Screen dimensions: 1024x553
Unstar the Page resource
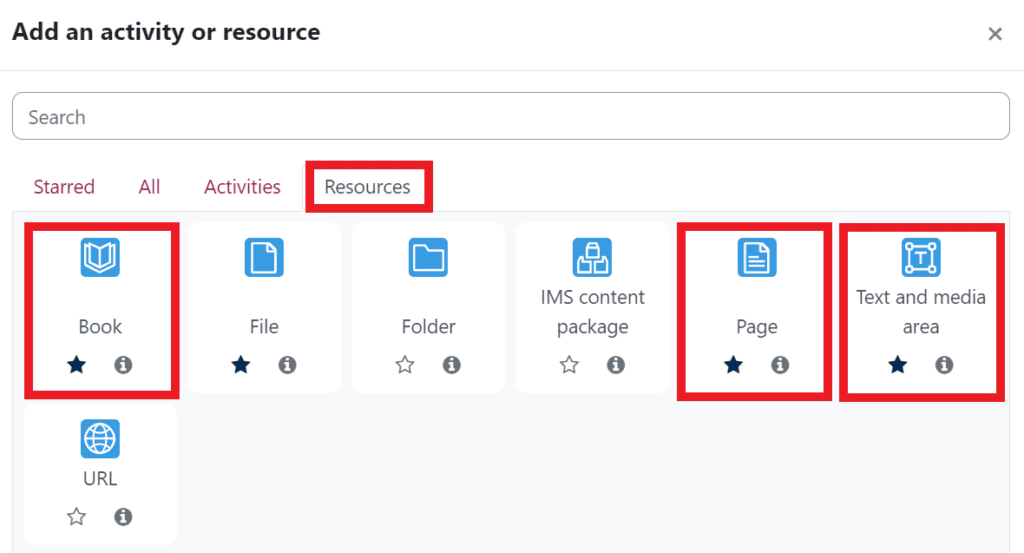pos(733,365)
